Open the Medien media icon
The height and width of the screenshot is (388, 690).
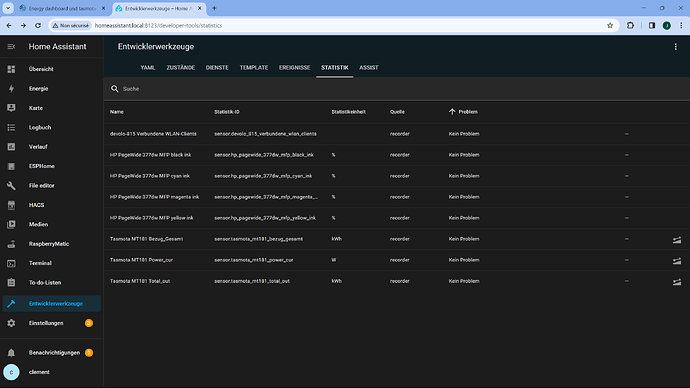pos(11,224)
